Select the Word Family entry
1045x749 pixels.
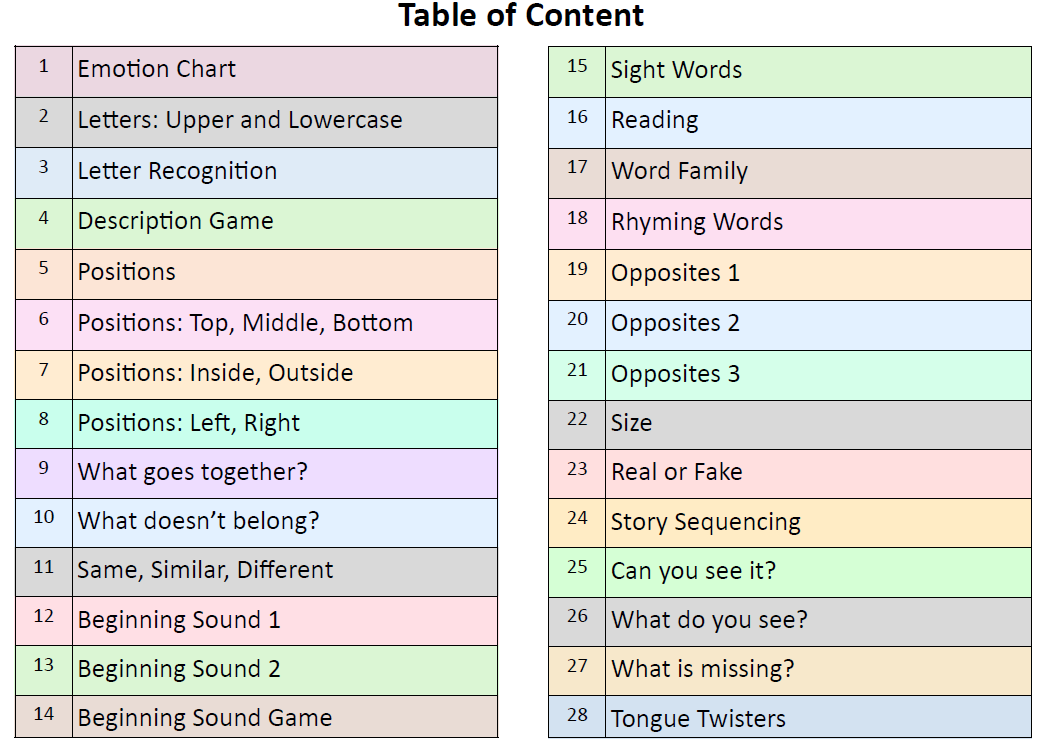tap(679, 172)
